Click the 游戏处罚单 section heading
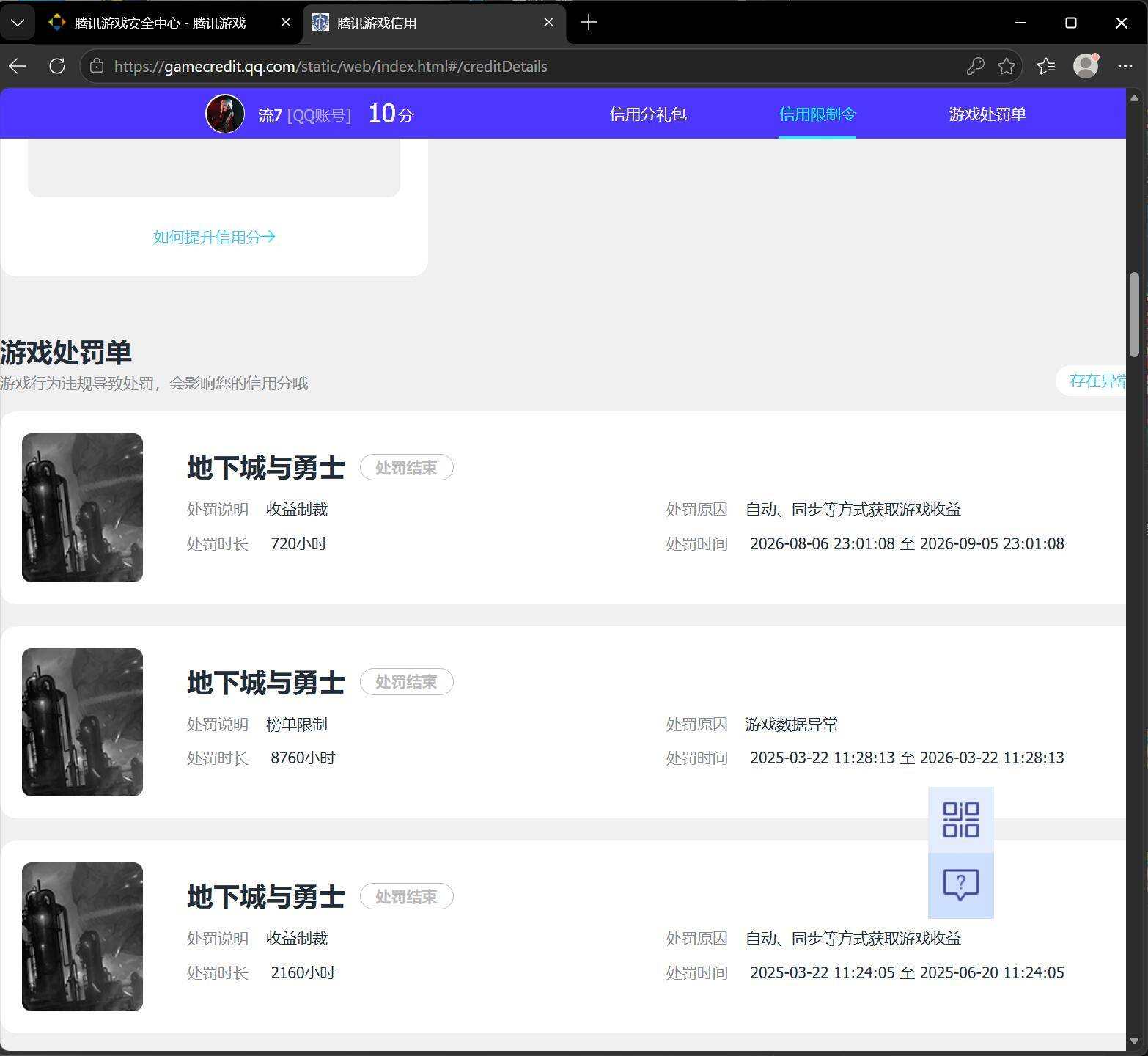This screenshot has width=1148, height=1056. click(66, 352)
